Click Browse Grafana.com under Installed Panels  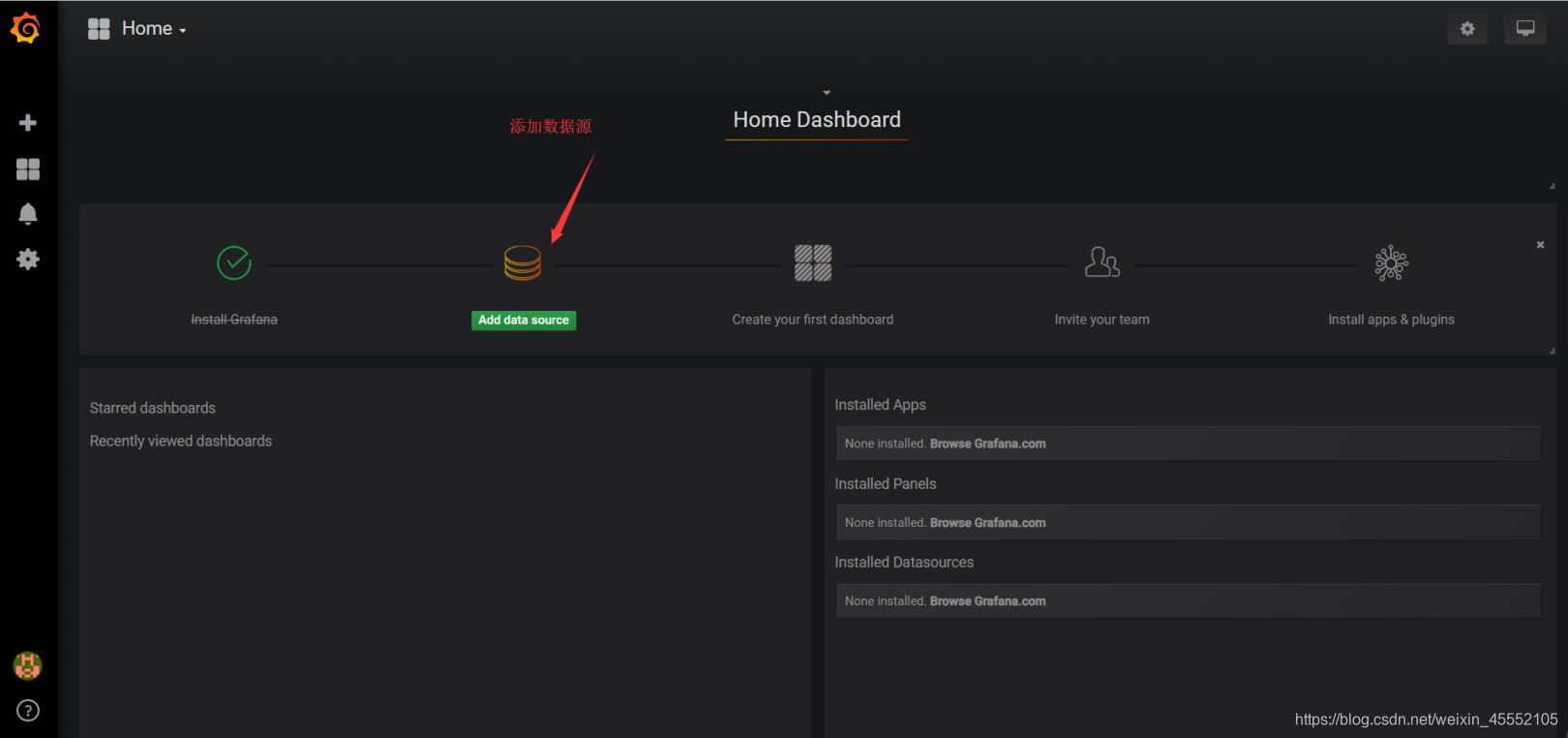(x=987, y=523)
